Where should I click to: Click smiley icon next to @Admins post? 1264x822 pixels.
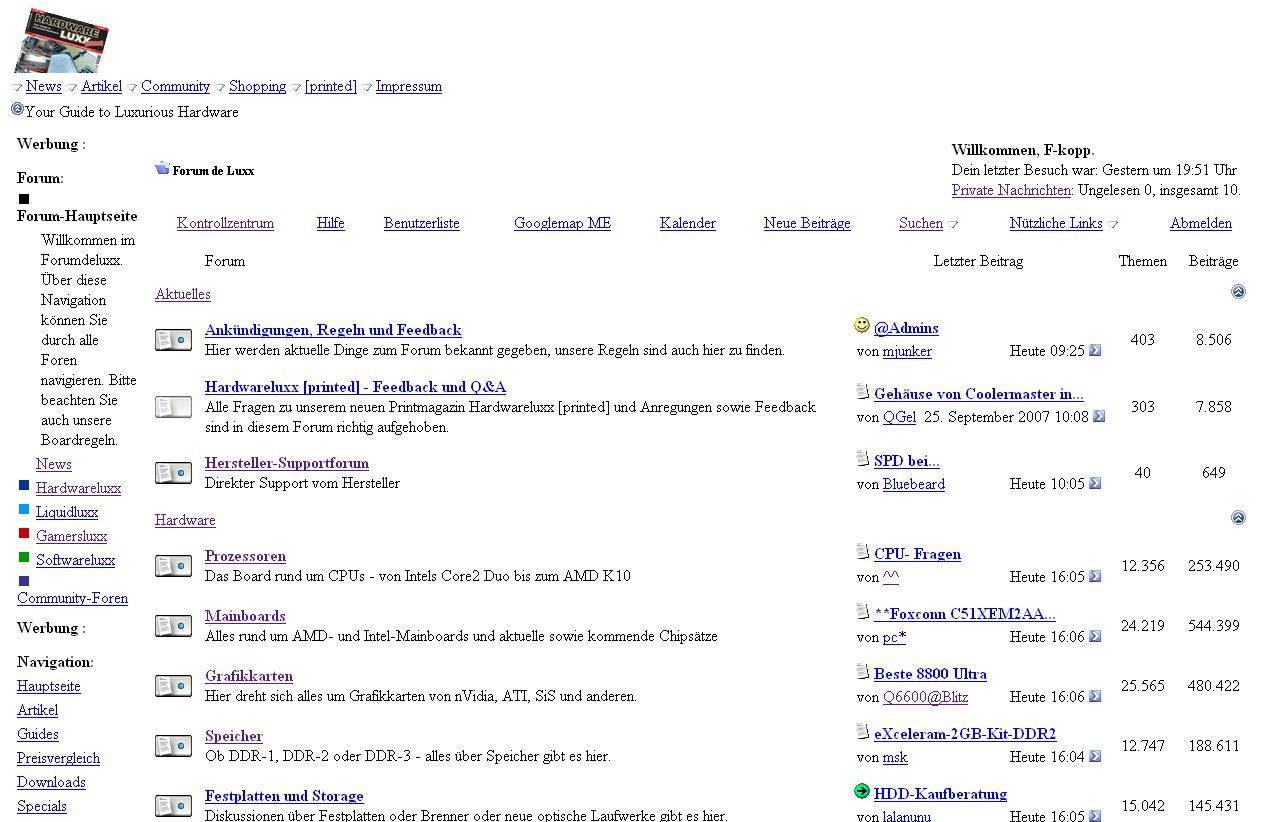pyautogui.click(x=862, y=325)
